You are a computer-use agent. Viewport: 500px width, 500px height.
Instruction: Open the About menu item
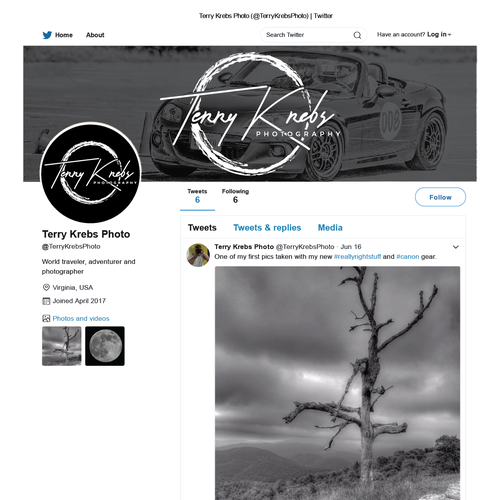point(95,35)
